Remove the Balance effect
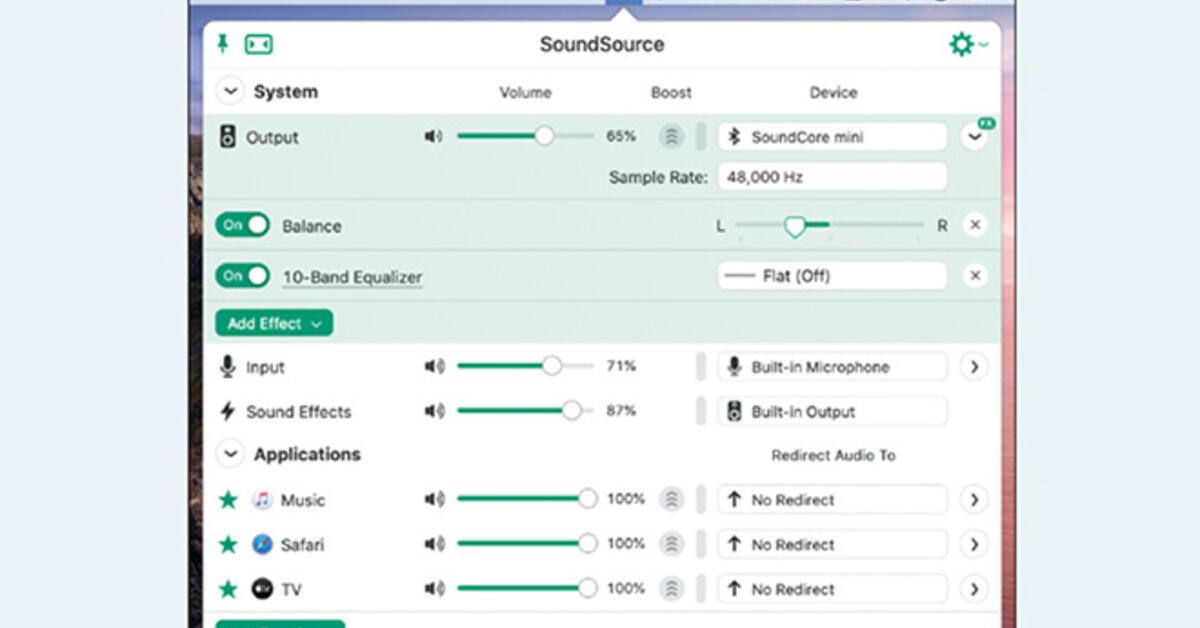Image resolution: width=1200 pixels, height=628 pixels. click(975, 226)
